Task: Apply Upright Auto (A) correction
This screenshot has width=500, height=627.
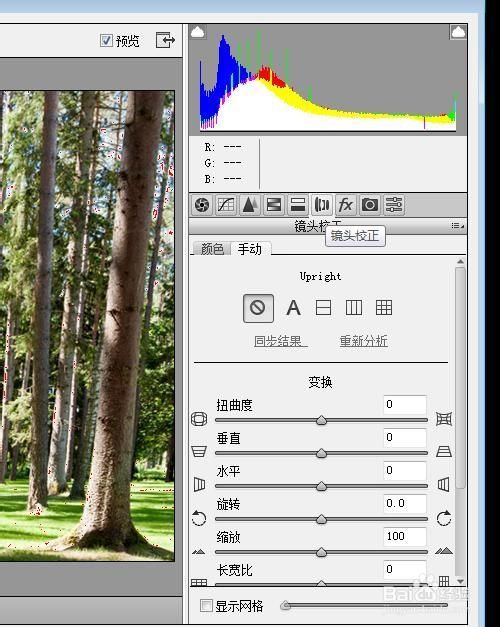Action: (x=293, y=308)
